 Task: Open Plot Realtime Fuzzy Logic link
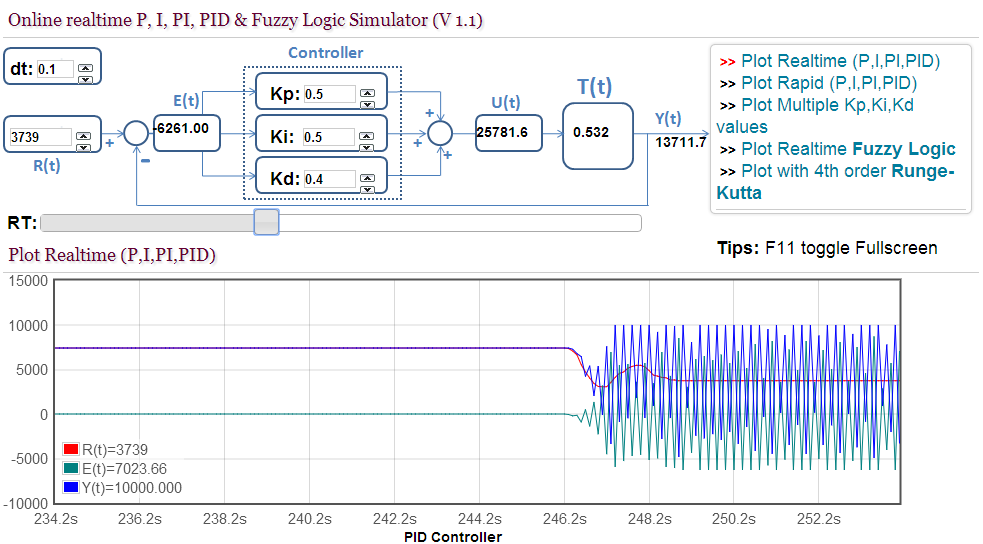[848, 149]
